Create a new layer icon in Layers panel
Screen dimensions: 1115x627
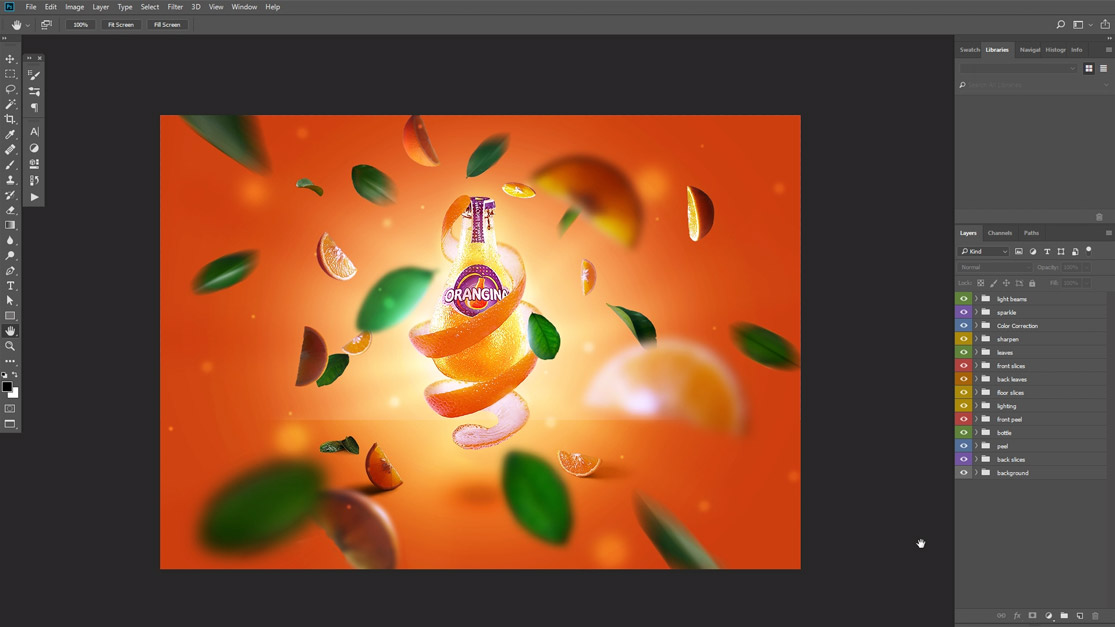pos(1079,616)
